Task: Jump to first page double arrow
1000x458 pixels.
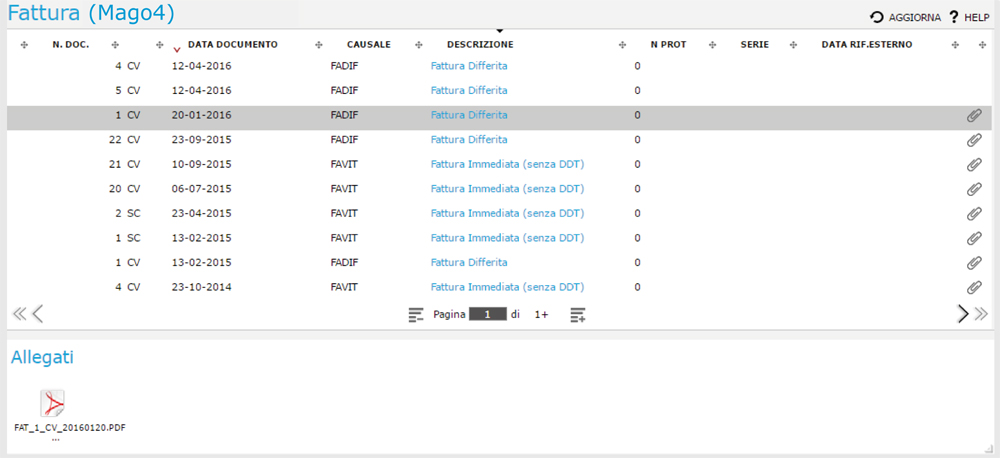Action: [x=18, y=314]
